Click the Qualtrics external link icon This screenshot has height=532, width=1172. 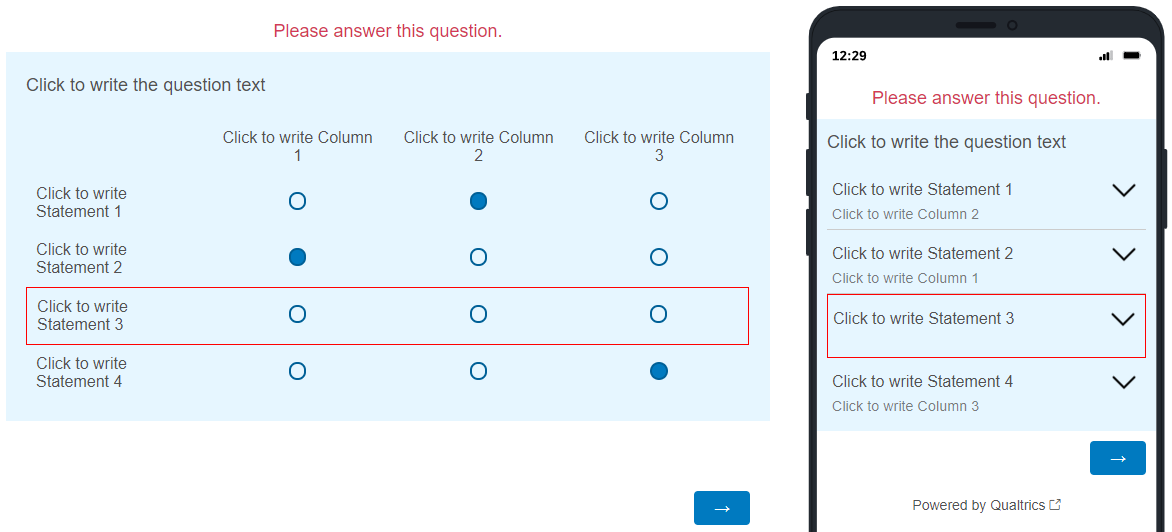point(1055,505)
